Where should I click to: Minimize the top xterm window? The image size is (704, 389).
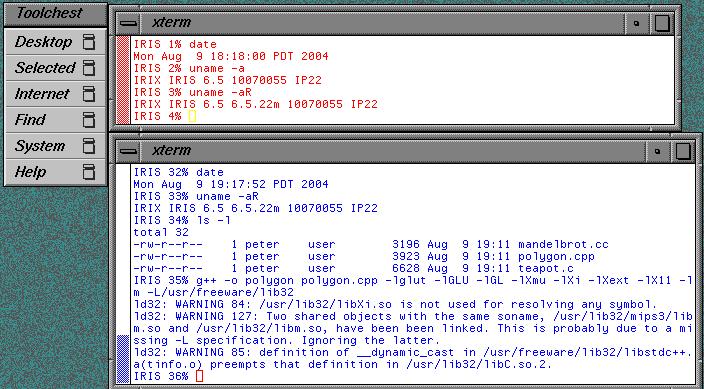tap(636, 23)
